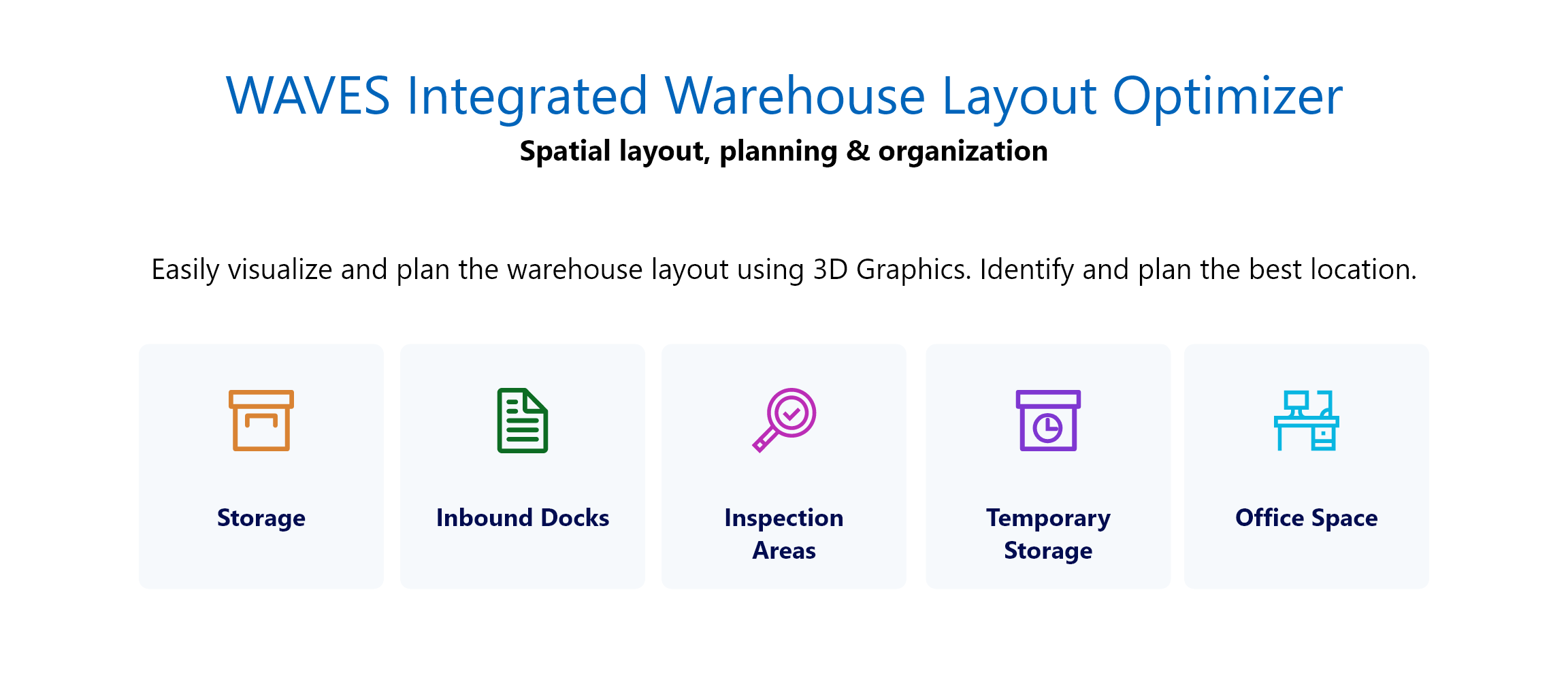Screen dimensions: 1568x686
Task: Click the Temporary Storage label
Action: (1048, 534)
